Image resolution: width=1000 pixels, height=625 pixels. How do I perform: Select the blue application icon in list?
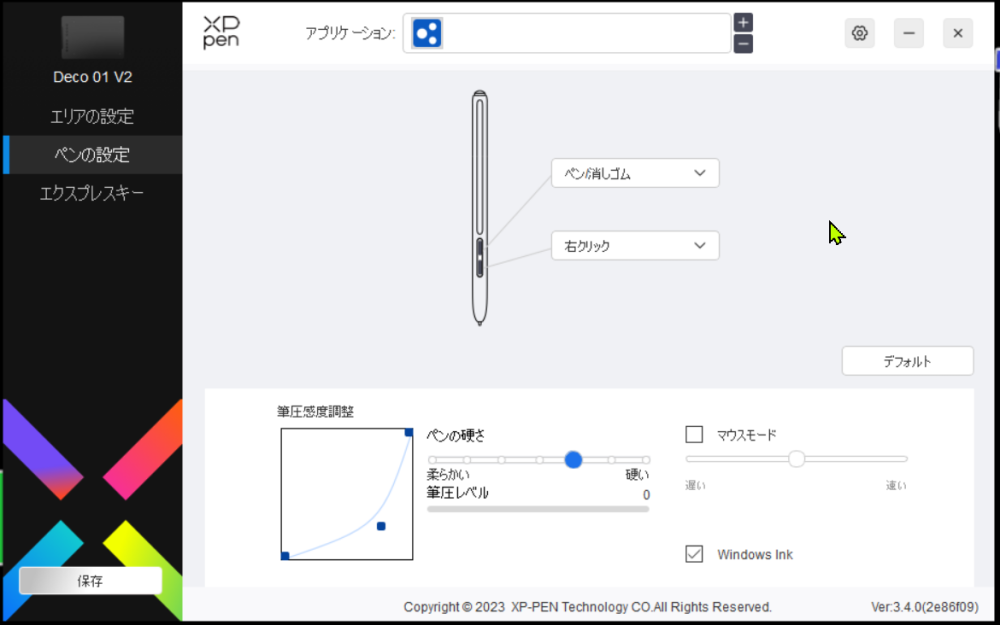click(x=427, y=33)
